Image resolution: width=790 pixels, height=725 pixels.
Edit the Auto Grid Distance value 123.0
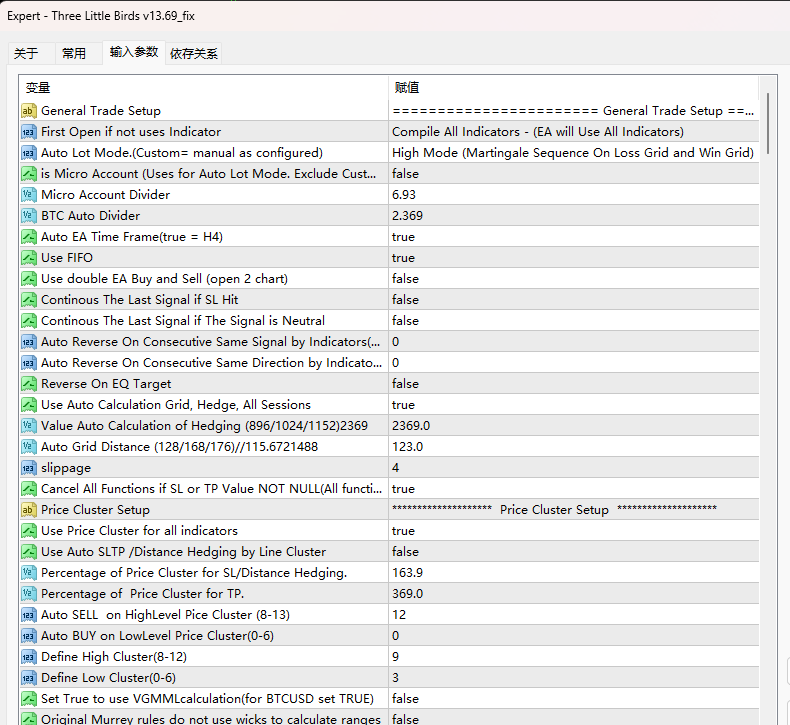[x=574, y=447]
